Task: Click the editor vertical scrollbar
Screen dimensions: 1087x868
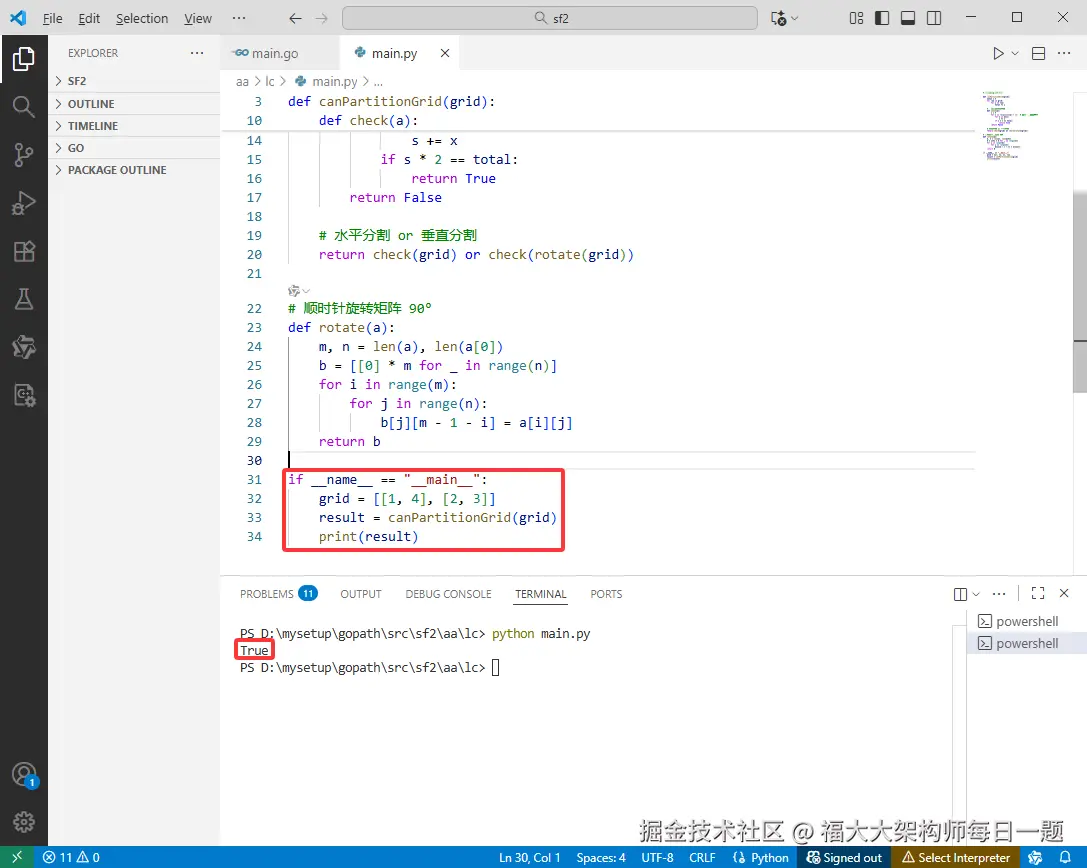Action: pos(1080,291)
